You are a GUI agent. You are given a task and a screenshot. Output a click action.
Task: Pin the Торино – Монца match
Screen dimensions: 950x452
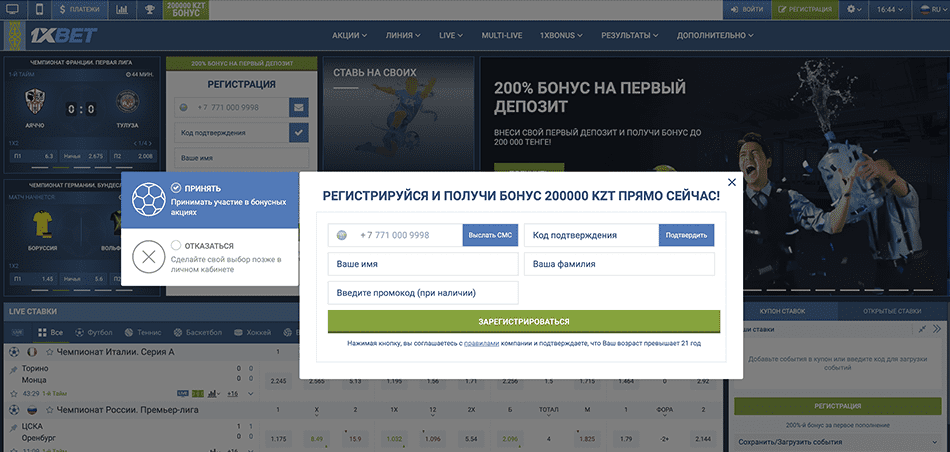[x=13, y=369]
